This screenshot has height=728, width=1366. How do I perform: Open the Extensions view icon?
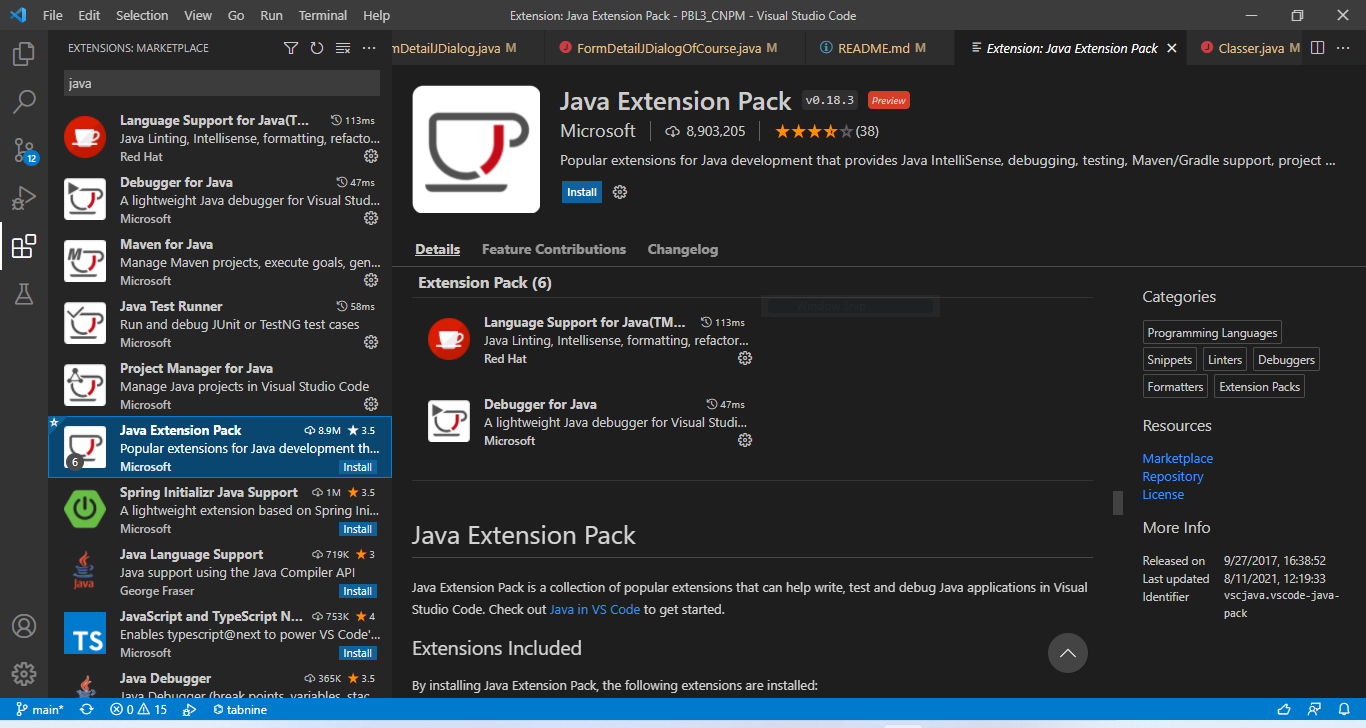pos(24,245)
